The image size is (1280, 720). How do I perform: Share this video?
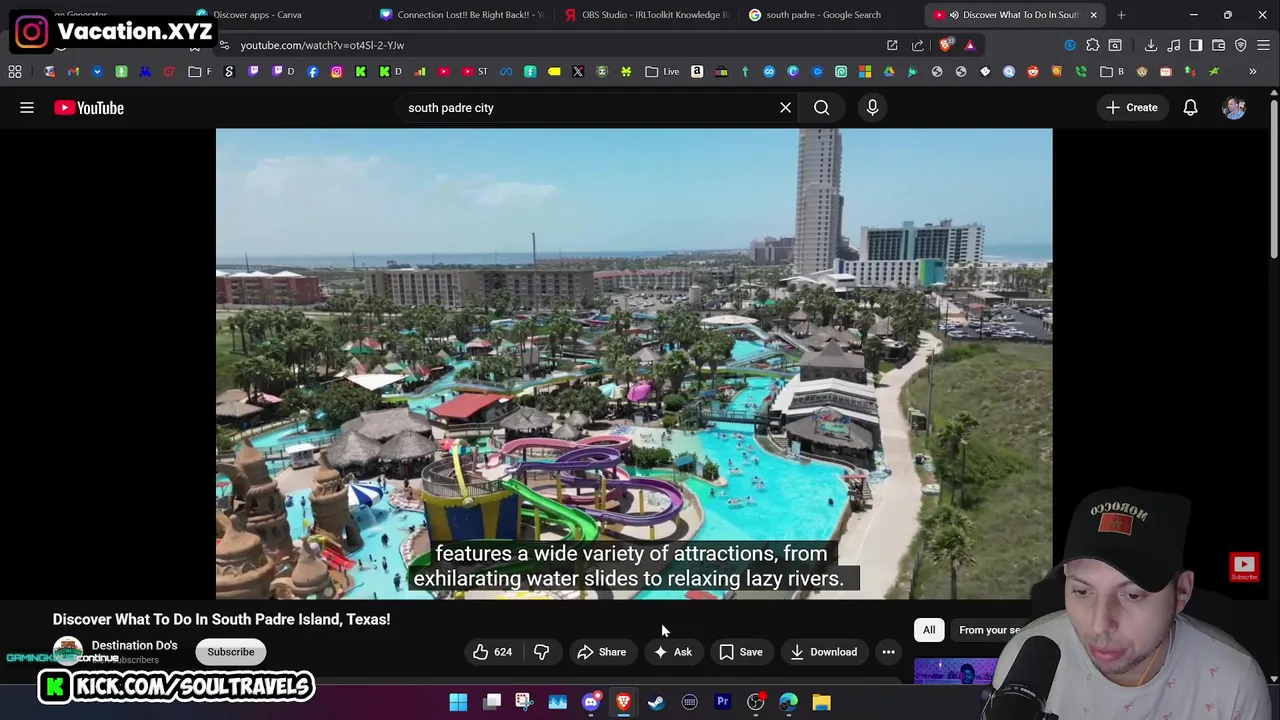click(x=601, y=652)
